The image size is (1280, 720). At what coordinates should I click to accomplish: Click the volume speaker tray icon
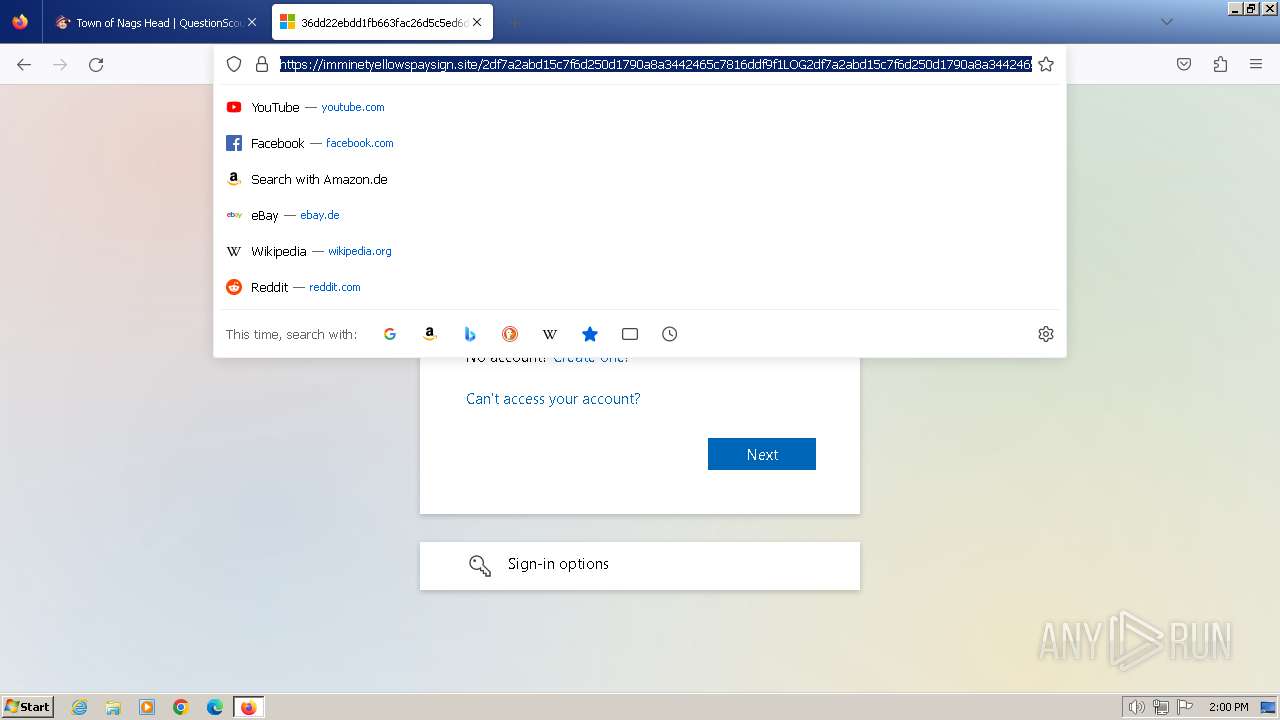[x=1136, y=707]
